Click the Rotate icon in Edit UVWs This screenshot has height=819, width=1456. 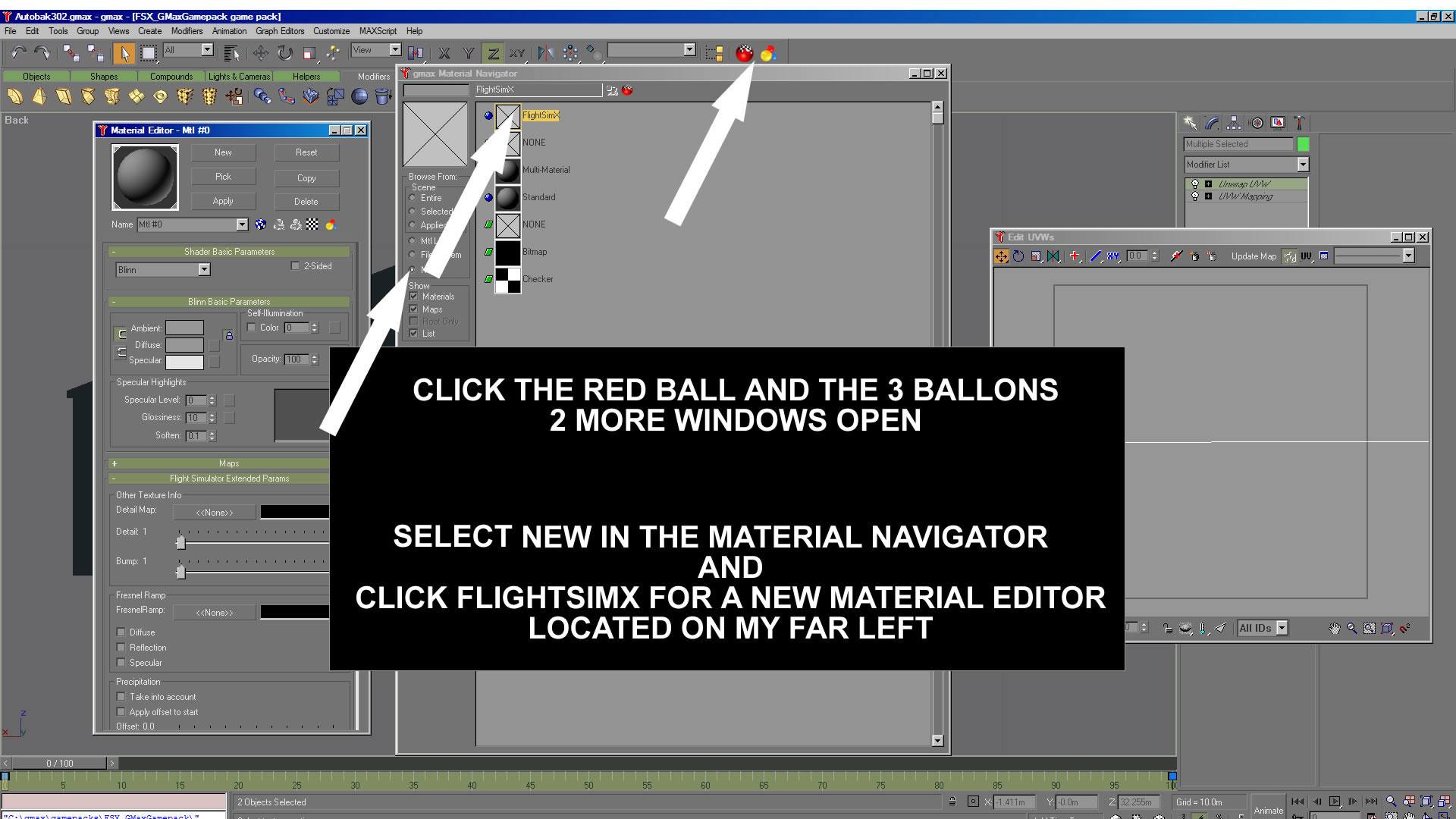pyautogui.click(x=1018, y=256)
